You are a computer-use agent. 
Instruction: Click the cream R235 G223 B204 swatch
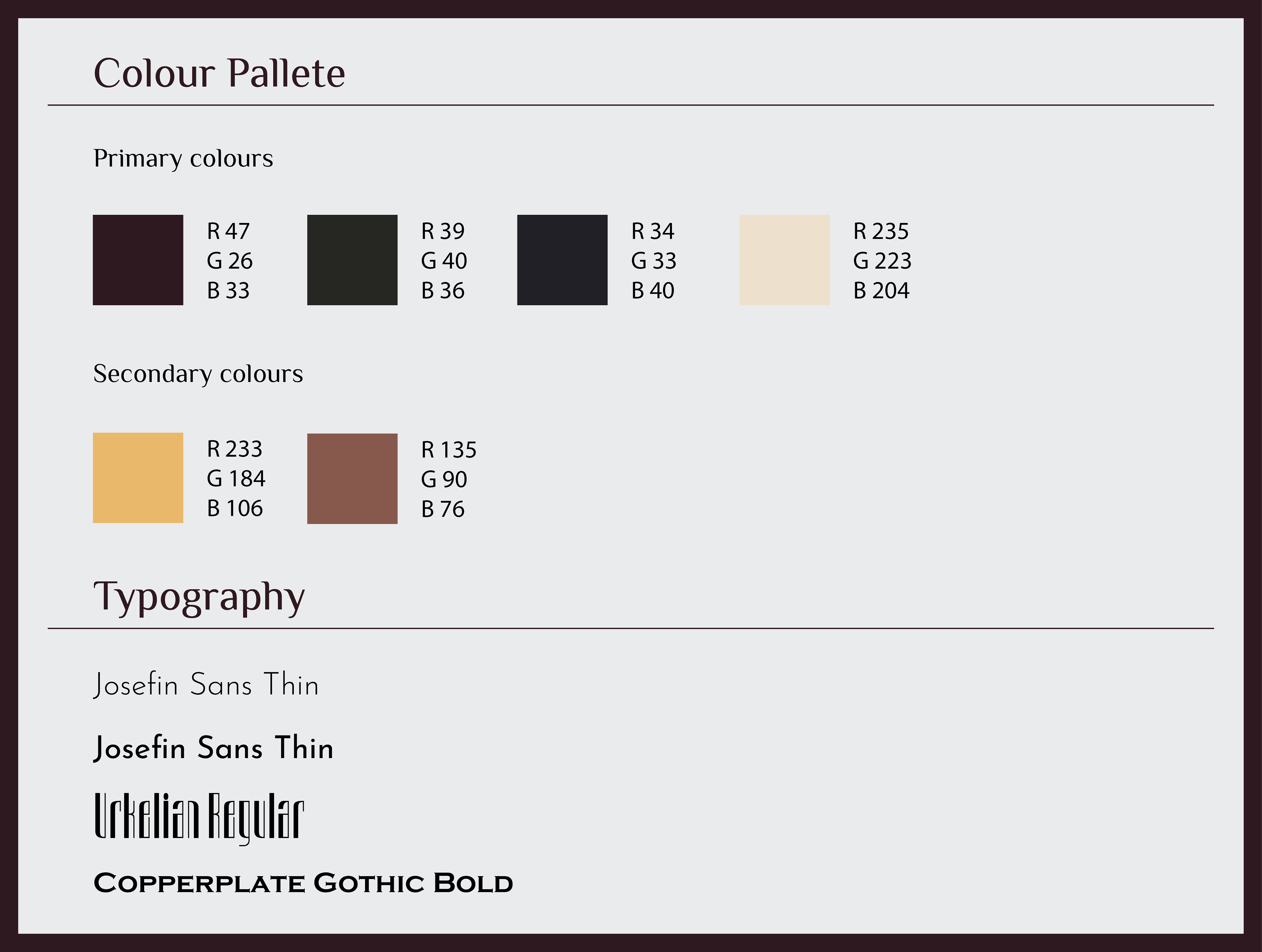(x=784, y=260)
